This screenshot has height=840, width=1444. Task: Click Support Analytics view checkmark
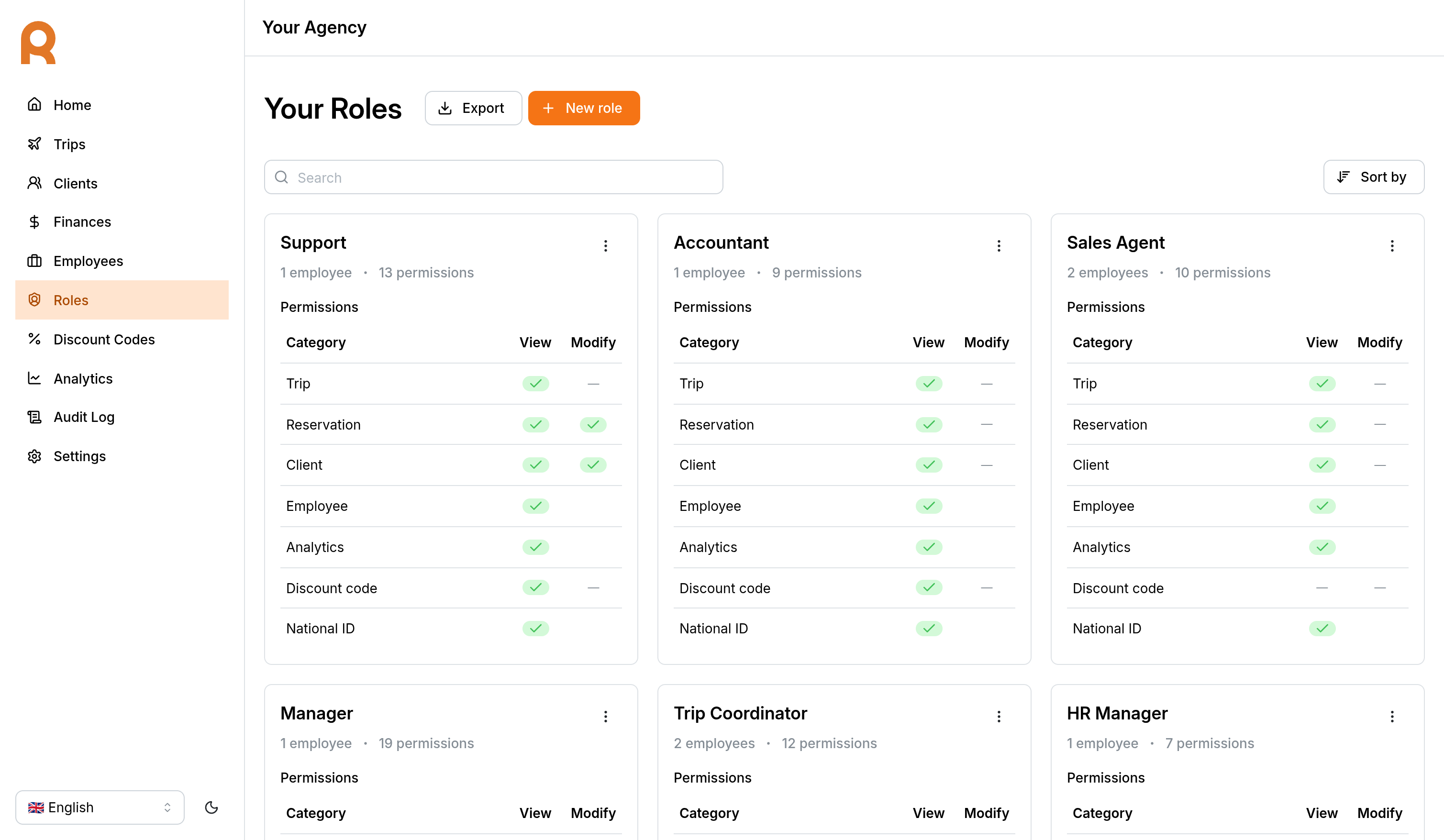point(535,547)
